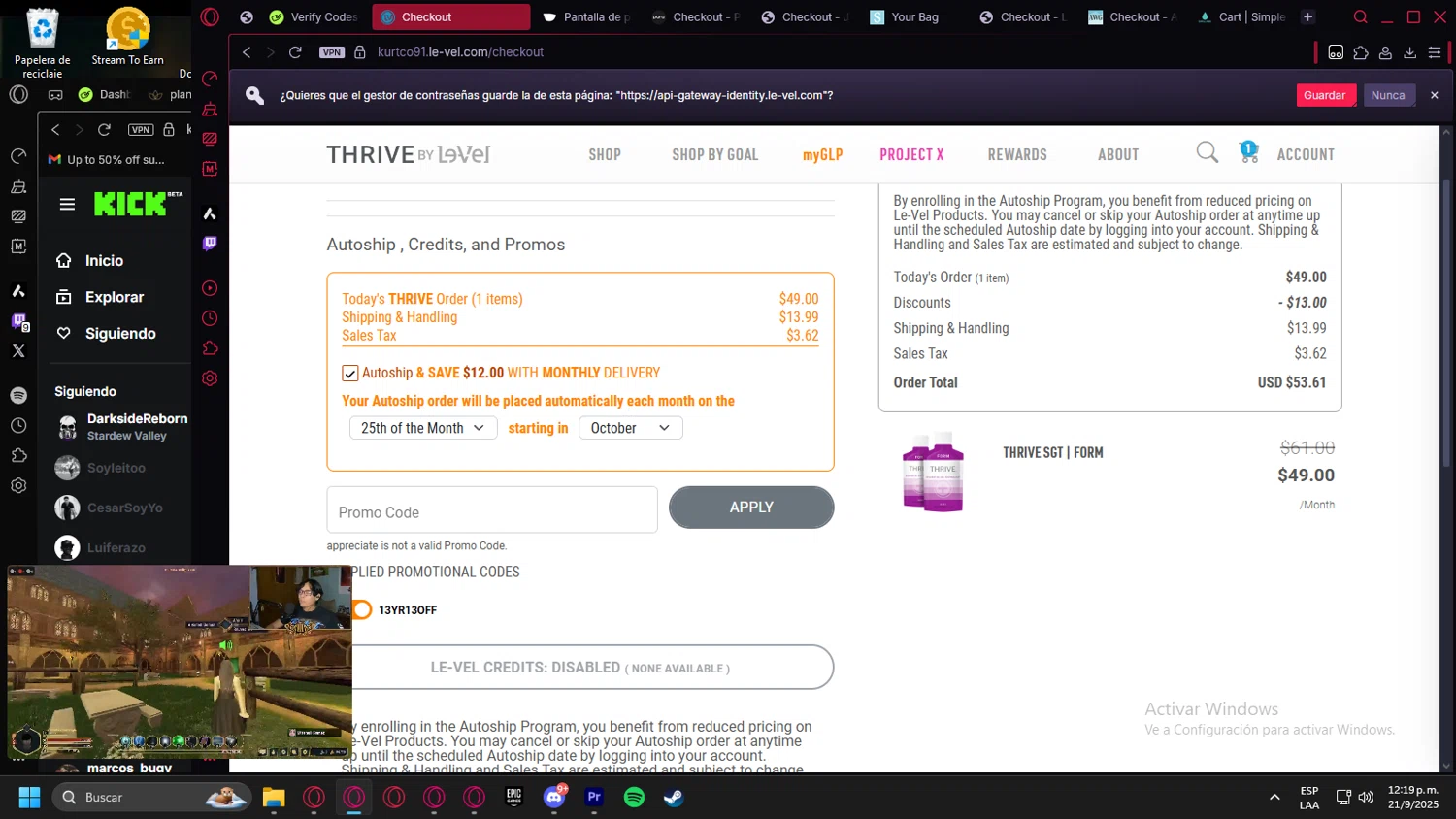Open the ACCOUNT link
1456x819 pixels.
1306,154
